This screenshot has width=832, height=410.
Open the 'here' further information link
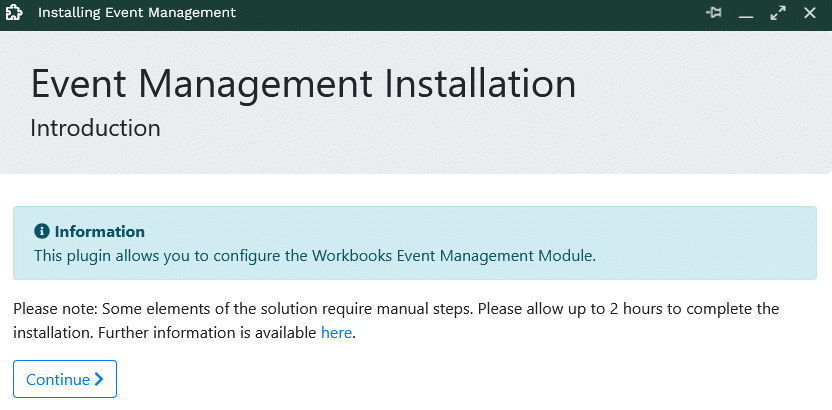336,333
